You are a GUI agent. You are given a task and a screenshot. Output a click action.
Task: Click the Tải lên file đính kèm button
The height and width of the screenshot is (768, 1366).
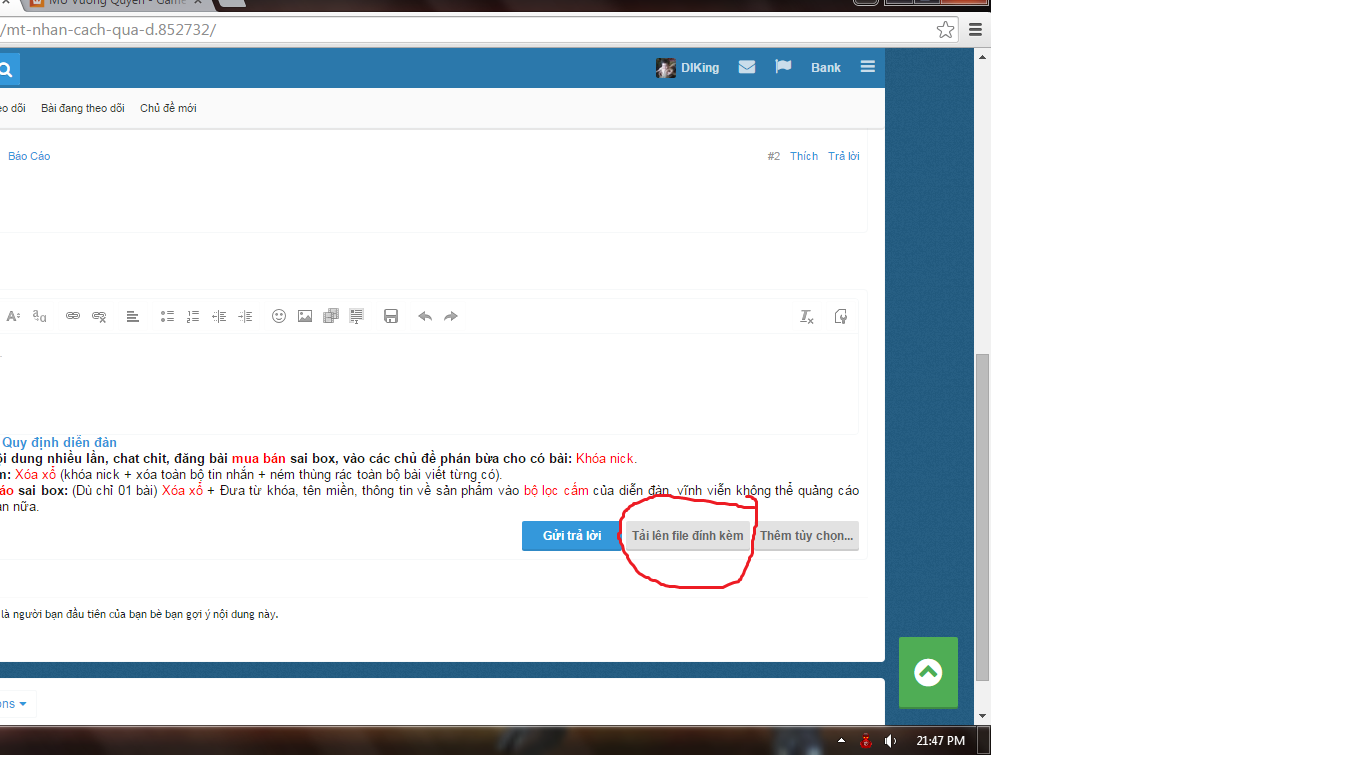pos(688,536)
